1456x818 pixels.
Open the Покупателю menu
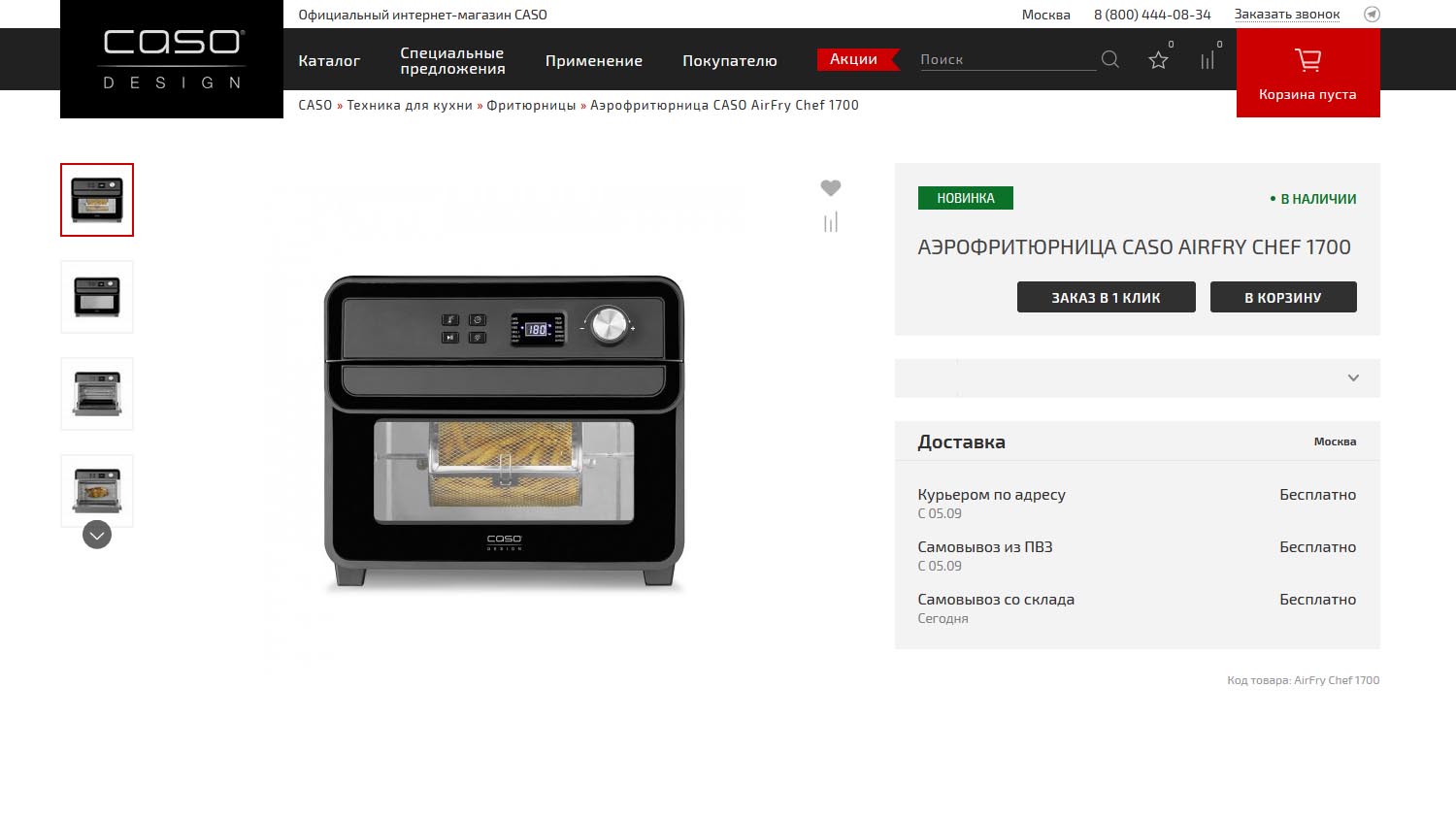tap(730, 60)
